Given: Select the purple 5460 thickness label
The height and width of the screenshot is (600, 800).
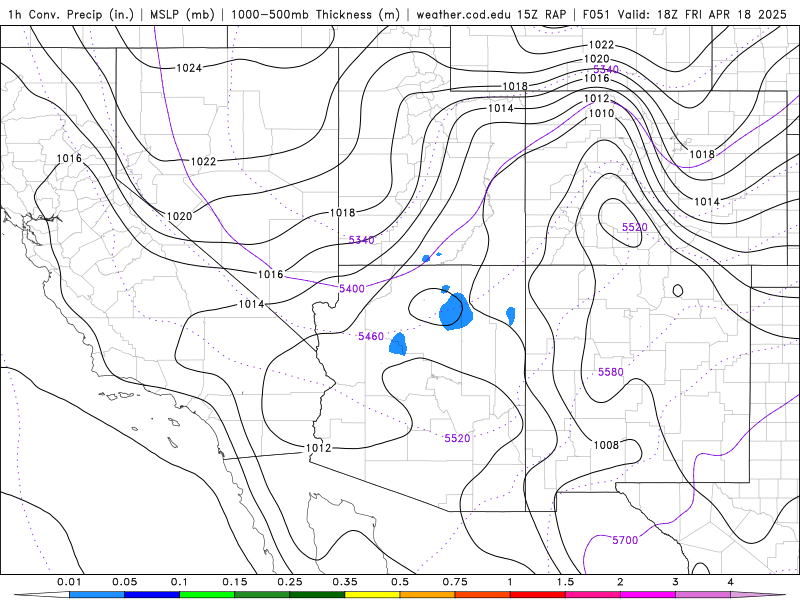Looking at the screenshot, I should (x=371, y=336).
